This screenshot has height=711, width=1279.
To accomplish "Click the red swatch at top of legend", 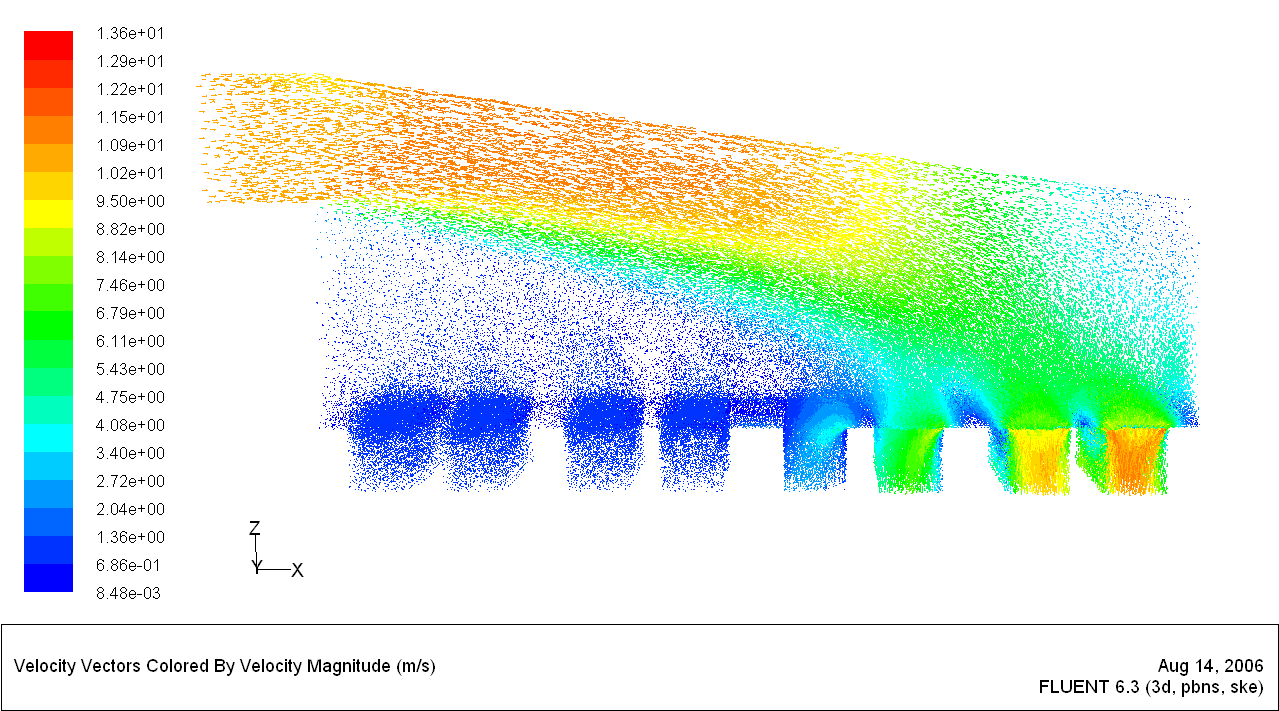I will (x=48, y=45).
